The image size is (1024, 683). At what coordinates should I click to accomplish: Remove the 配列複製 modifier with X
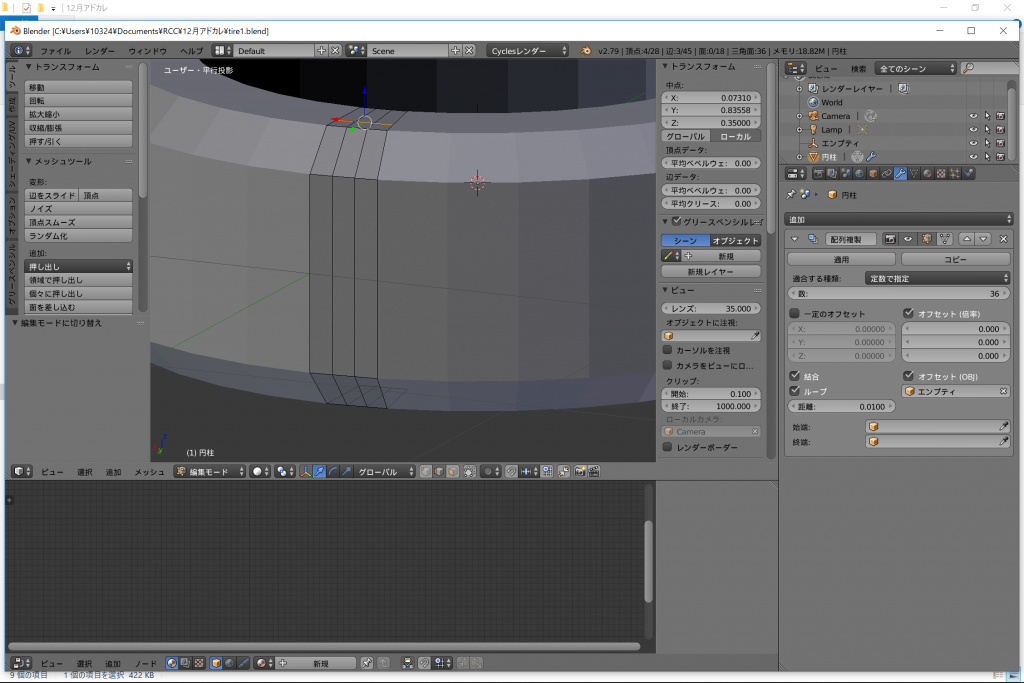[x=1003, y=239]
